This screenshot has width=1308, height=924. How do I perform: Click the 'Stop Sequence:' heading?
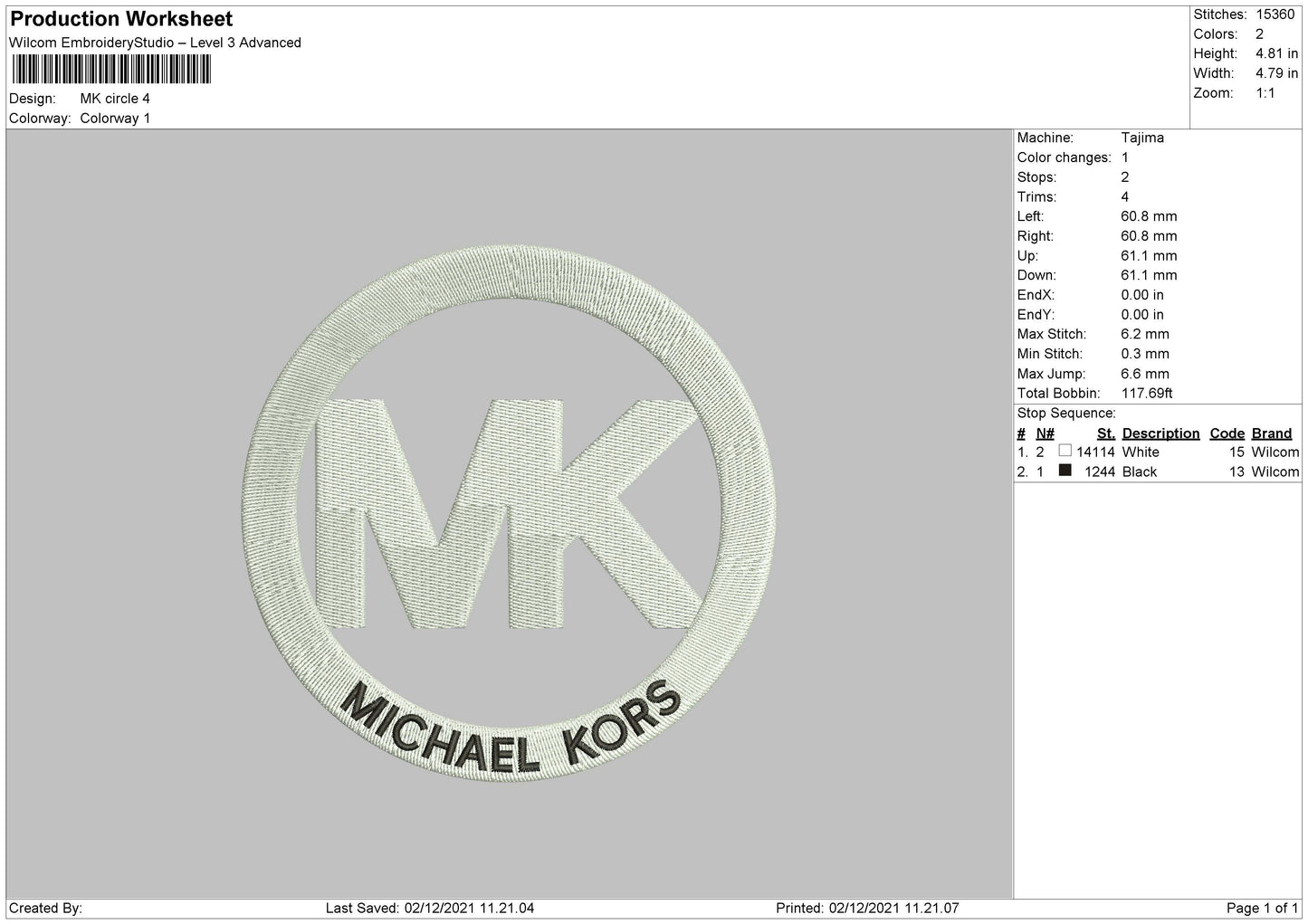1066,414
